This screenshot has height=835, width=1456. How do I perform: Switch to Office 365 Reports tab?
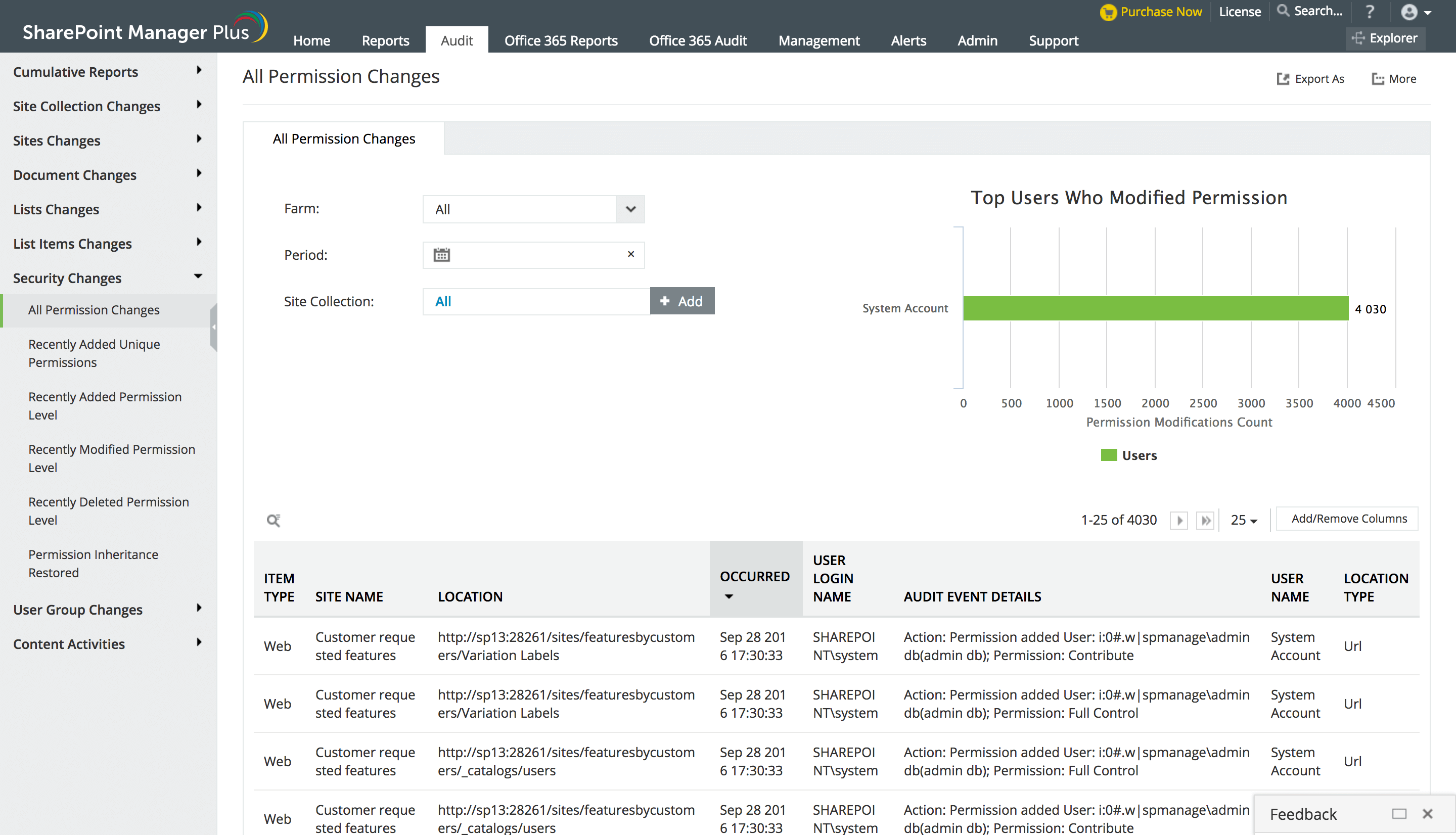click(560, 41)
